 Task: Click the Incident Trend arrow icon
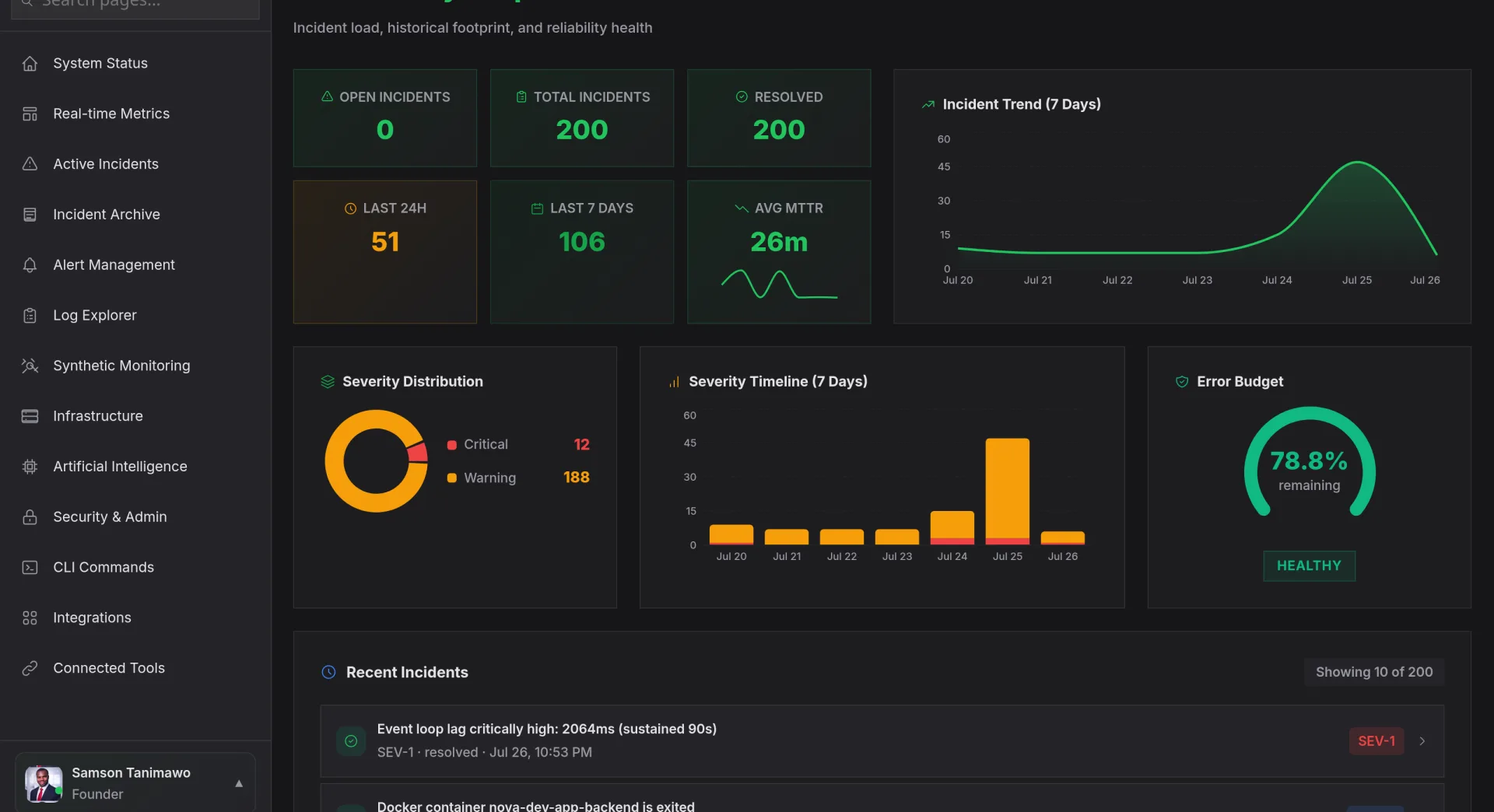(928, 104)
